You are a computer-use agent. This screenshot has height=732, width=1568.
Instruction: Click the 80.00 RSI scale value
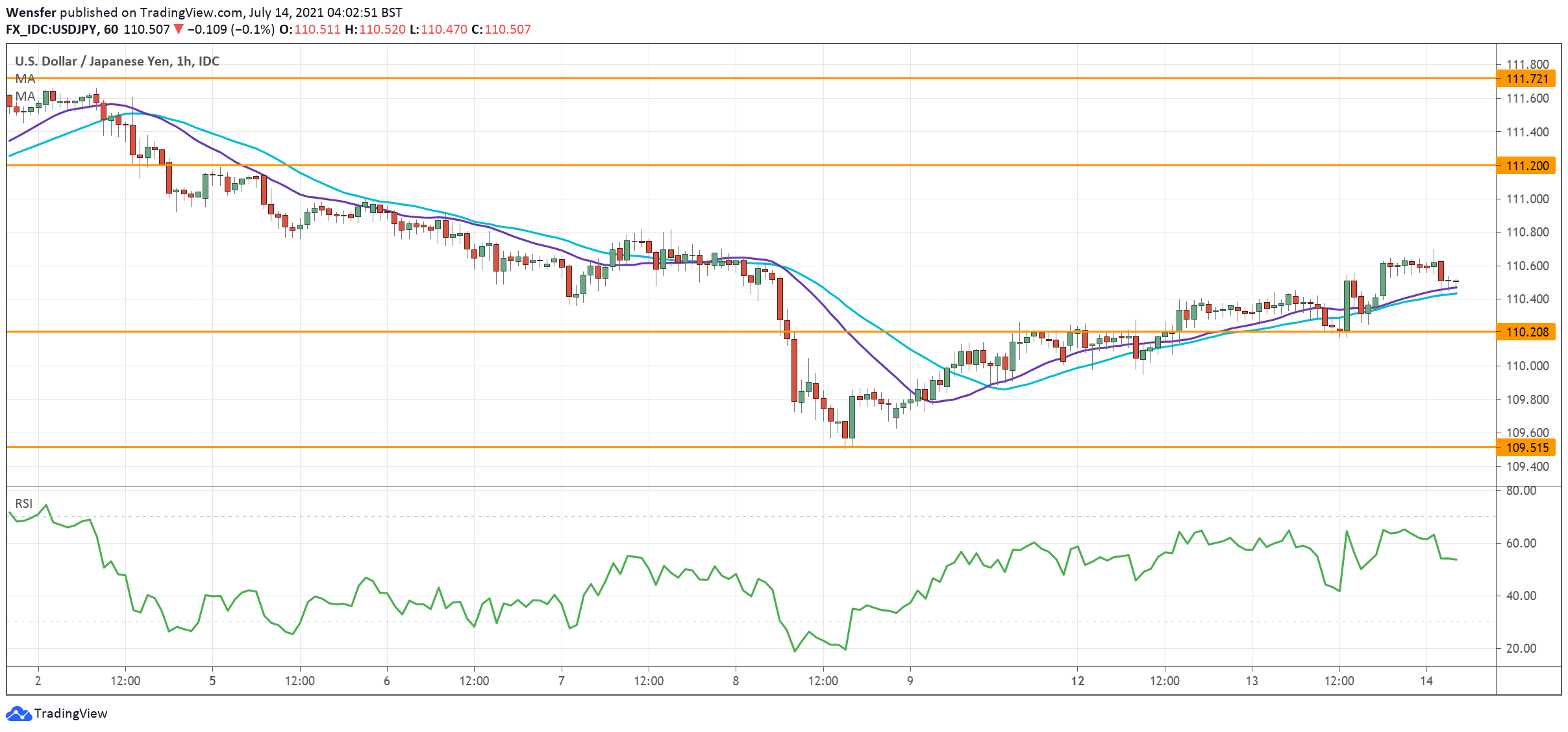tap(1521, 491)
